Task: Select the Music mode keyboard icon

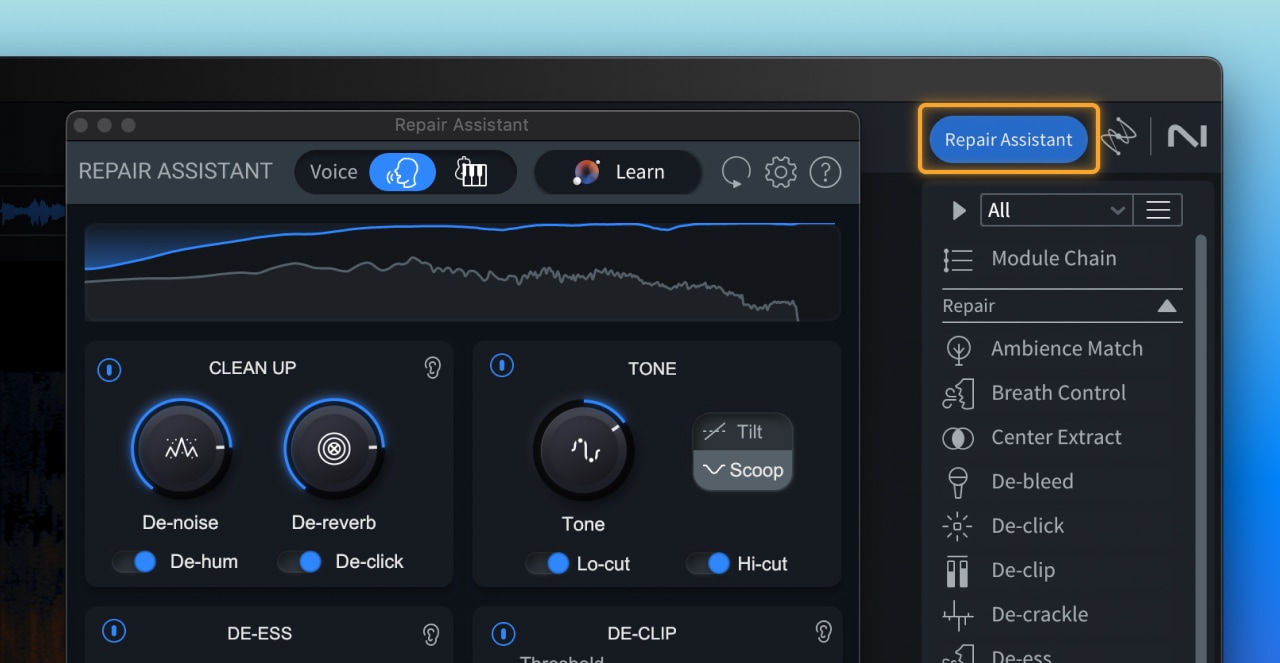Action: click(x=471, y=172)
